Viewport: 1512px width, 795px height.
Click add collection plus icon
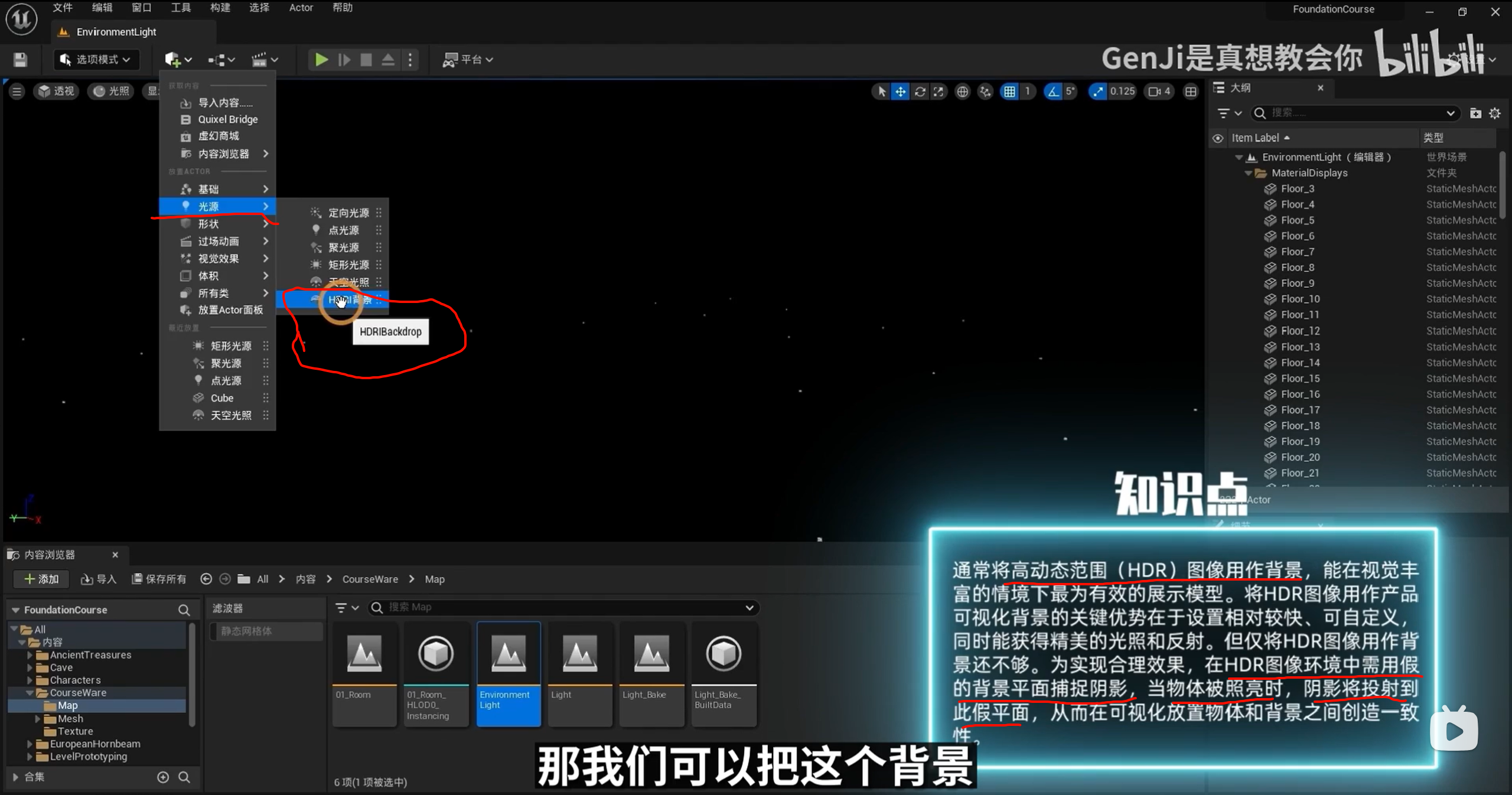click(x=163, y=777)
